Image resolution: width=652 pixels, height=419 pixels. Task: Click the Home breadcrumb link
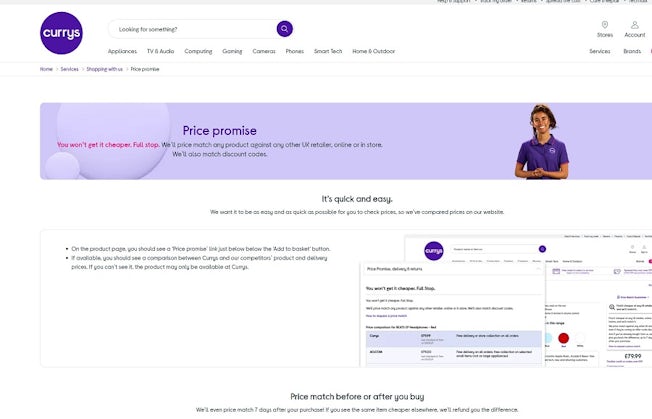click(x=46, y=69)
